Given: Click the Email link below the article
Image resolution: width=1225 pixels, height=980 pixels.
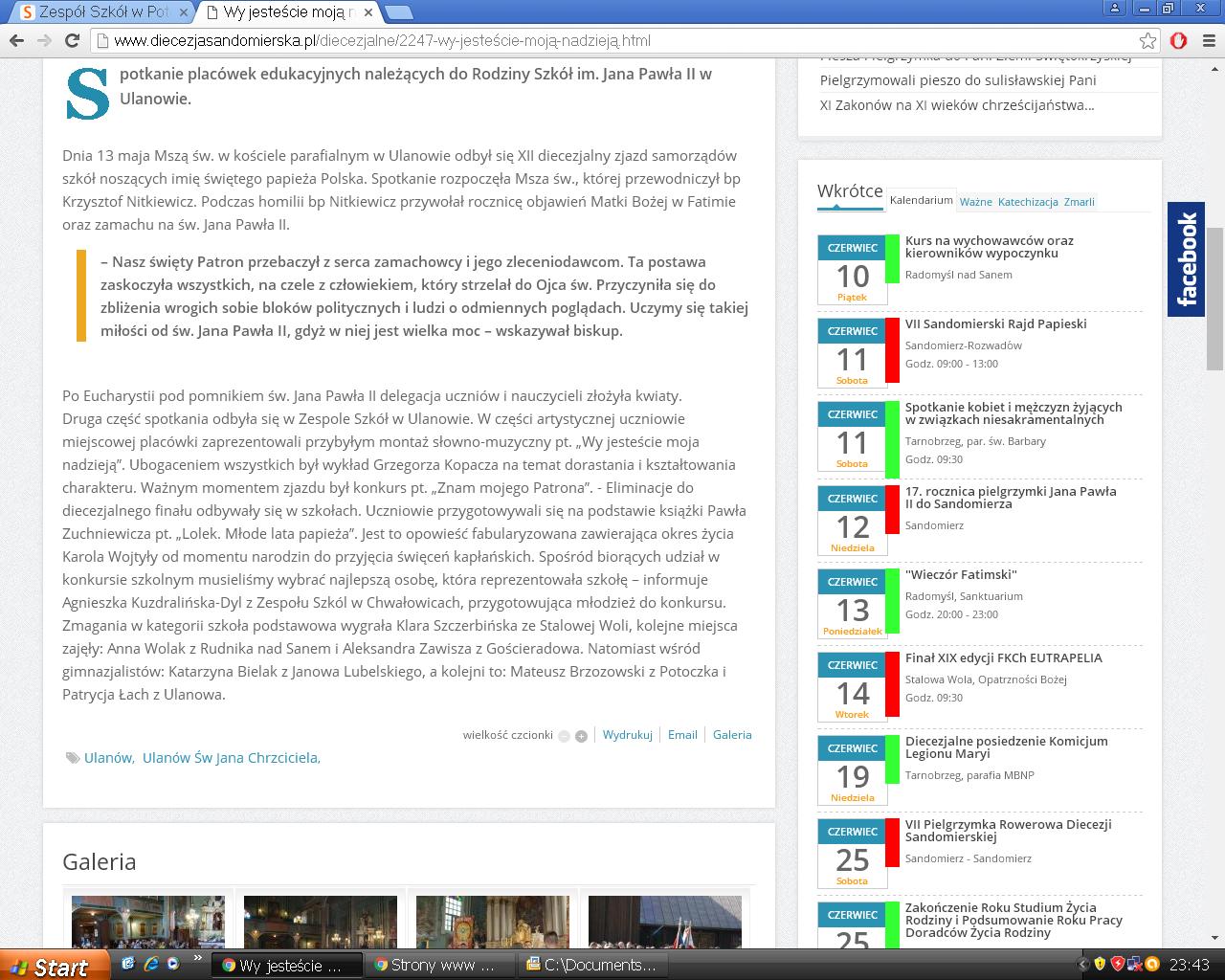Looking at the screenshot, I should point(682,735).
